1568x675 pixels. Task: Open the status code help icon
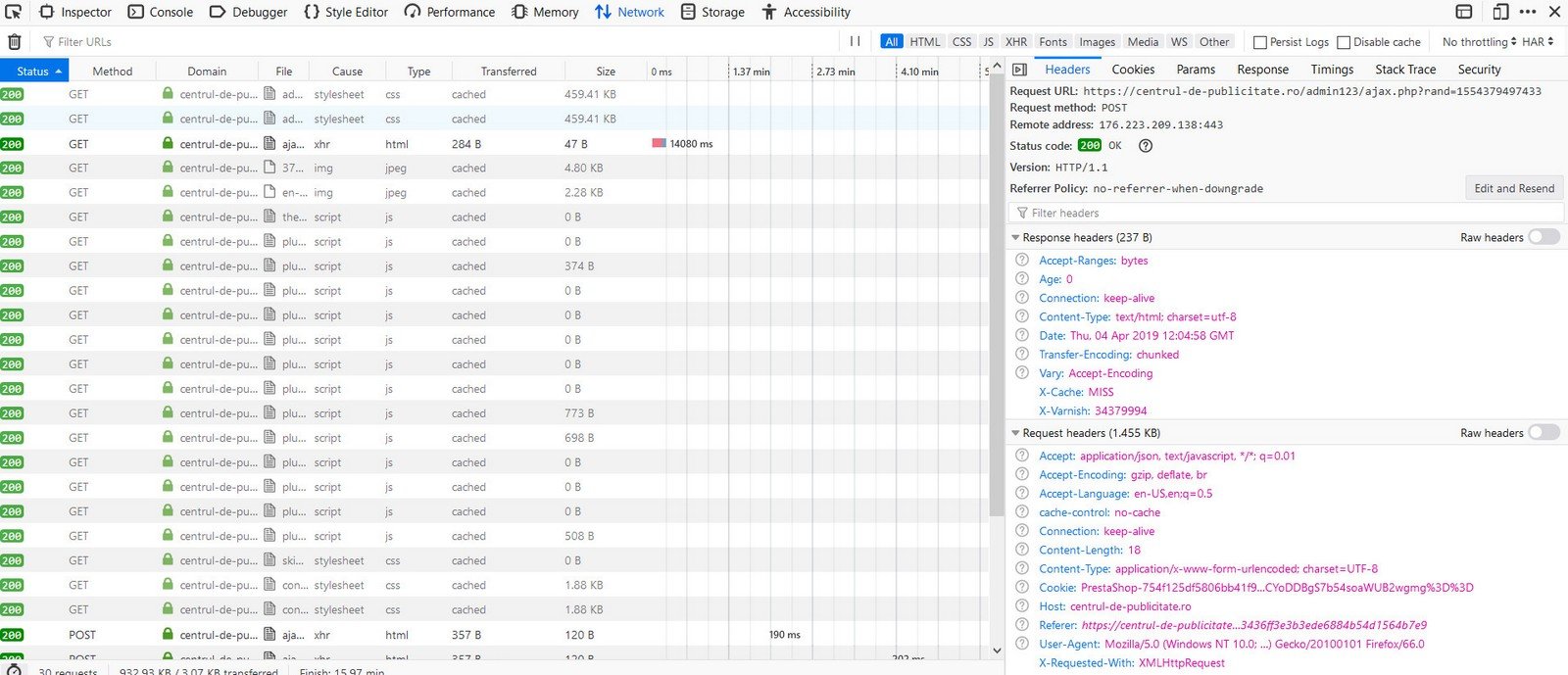tap(1146, 145)
